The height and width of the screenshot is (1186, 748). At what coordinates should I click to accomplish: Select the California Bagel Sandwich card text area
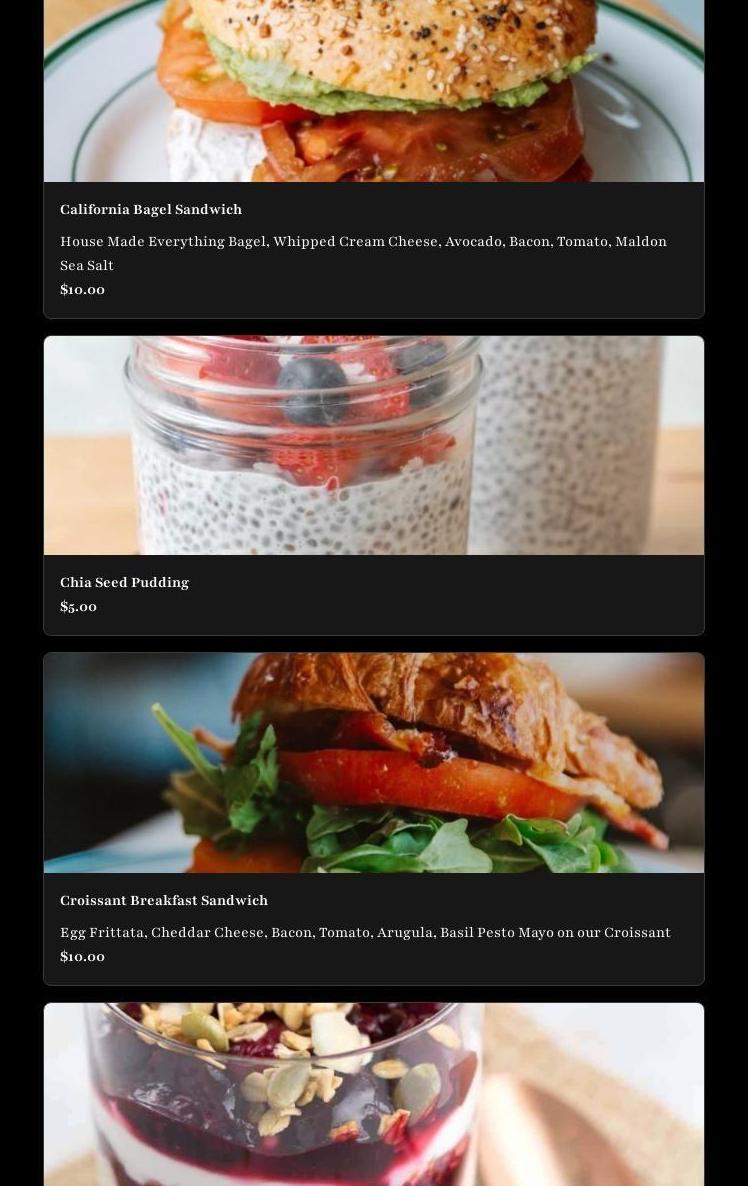[x=374, y=250]
